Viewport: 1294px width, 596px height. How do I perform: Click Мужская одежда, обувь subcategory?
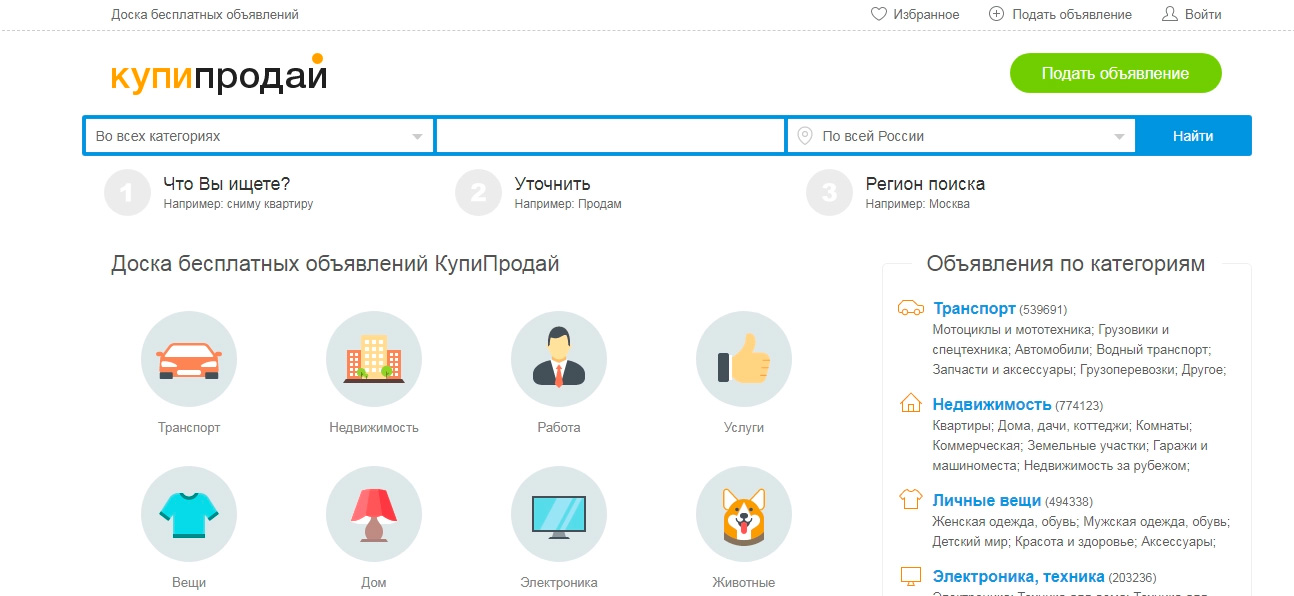1157,521
